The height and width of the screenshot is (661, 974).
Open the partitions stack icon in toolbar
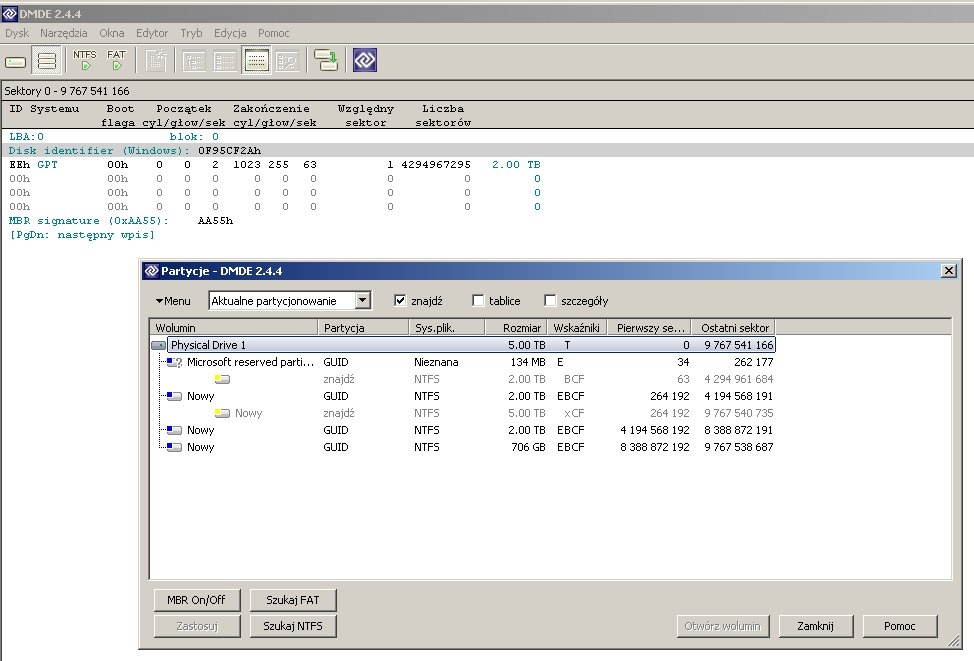(x=47, y=60)
